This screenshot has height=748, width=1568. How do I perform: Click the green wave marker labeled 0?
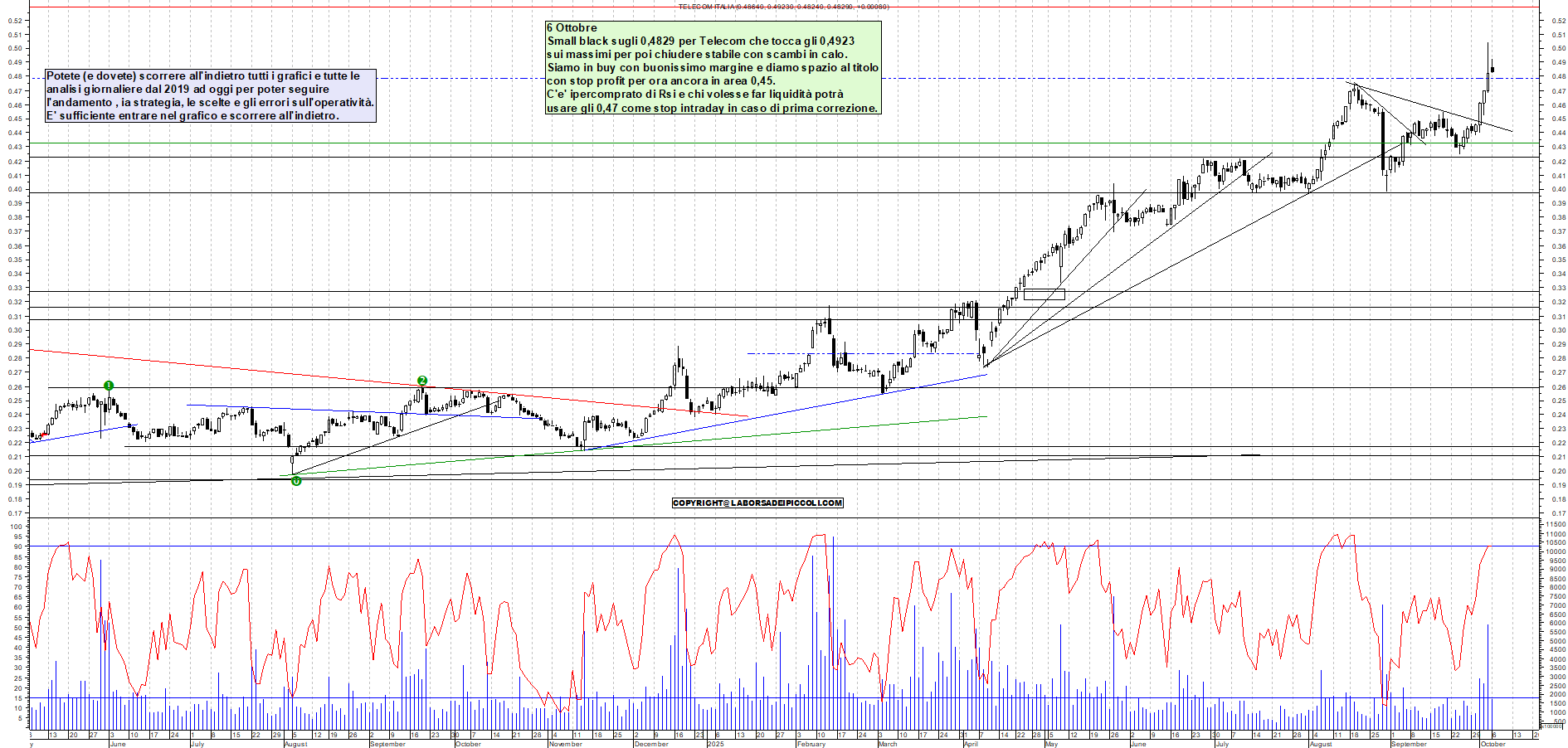click(296, 481)
